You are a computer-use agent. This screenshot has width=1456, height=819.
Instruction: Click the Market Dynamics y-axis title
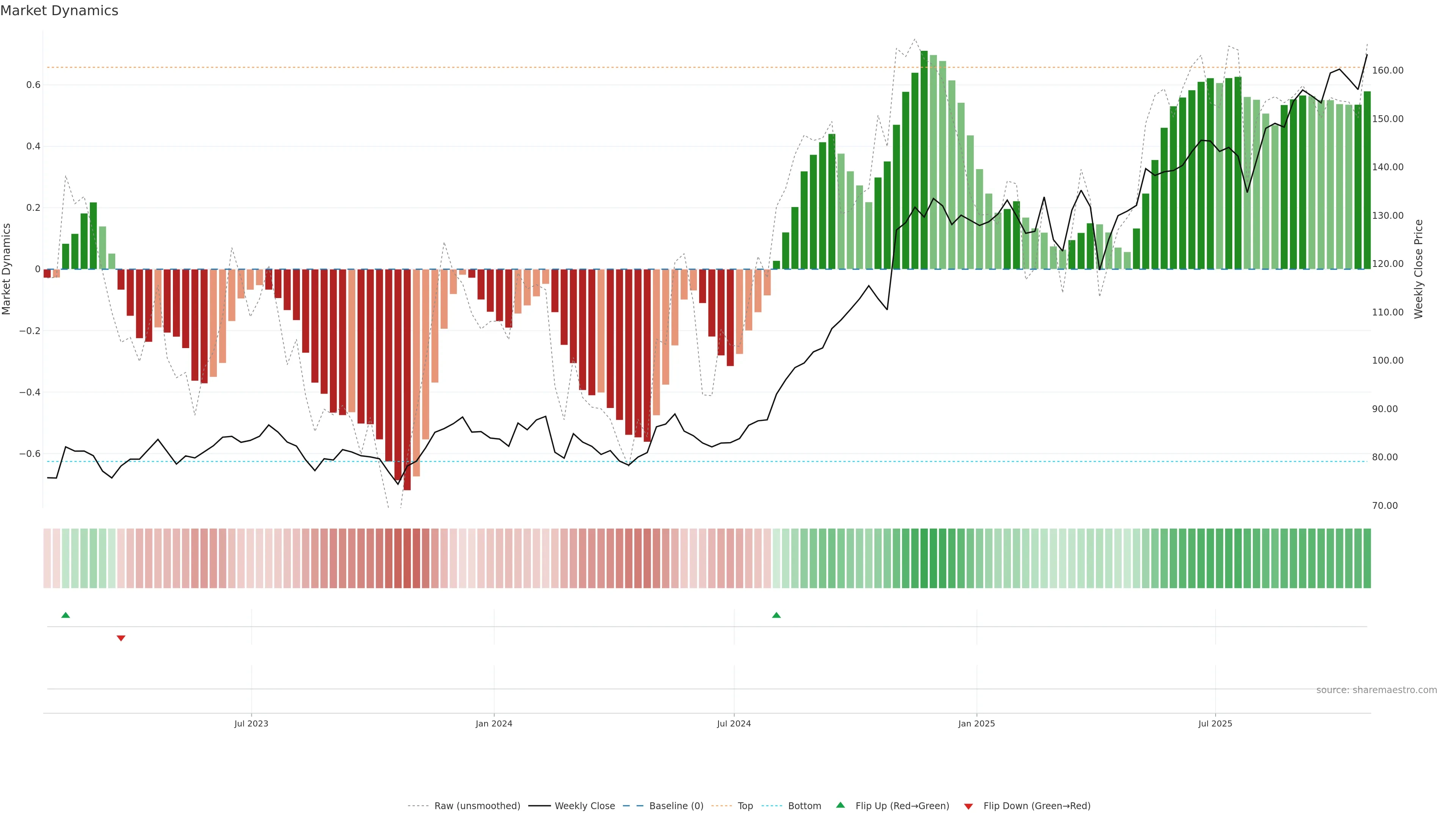click(x=7, y=269)
